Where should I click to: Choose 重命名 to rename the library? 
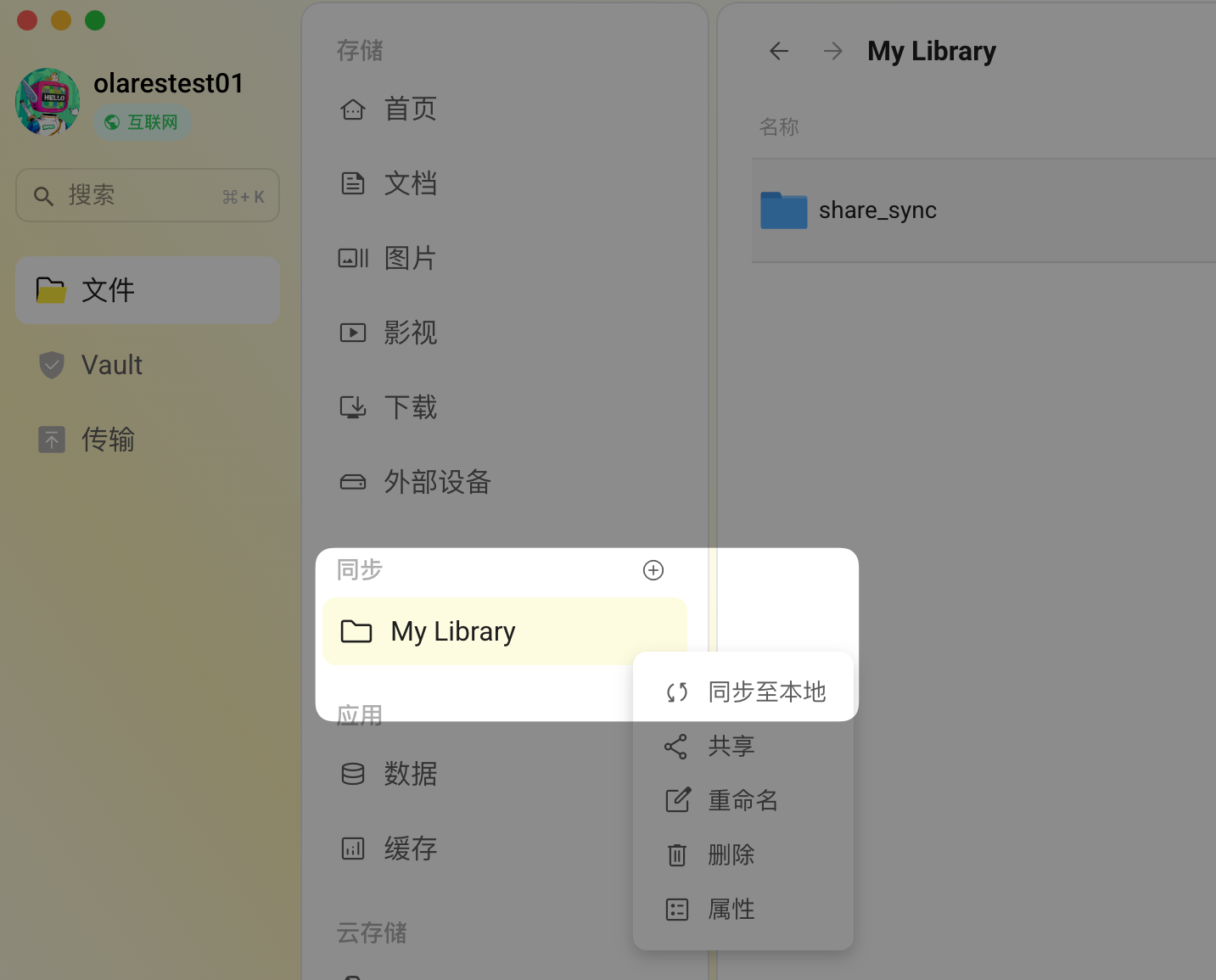pyautogui.click(x=742, y=801)
